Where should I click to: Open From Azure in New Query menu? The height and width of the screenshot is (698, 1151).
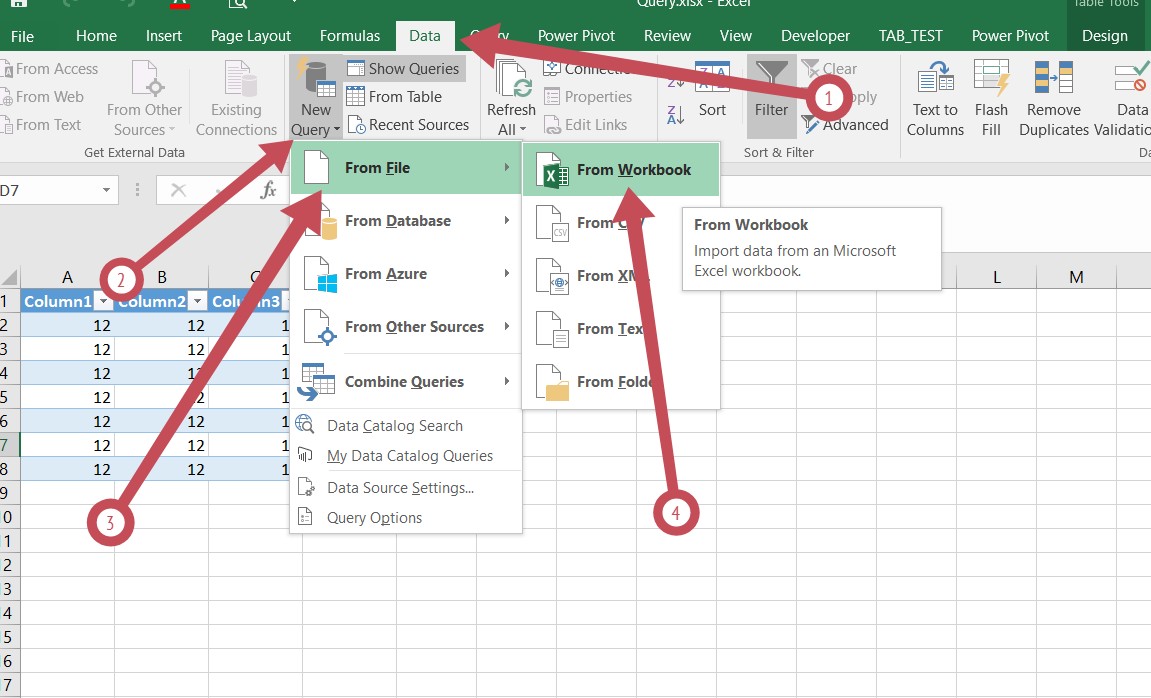(406, 274)
